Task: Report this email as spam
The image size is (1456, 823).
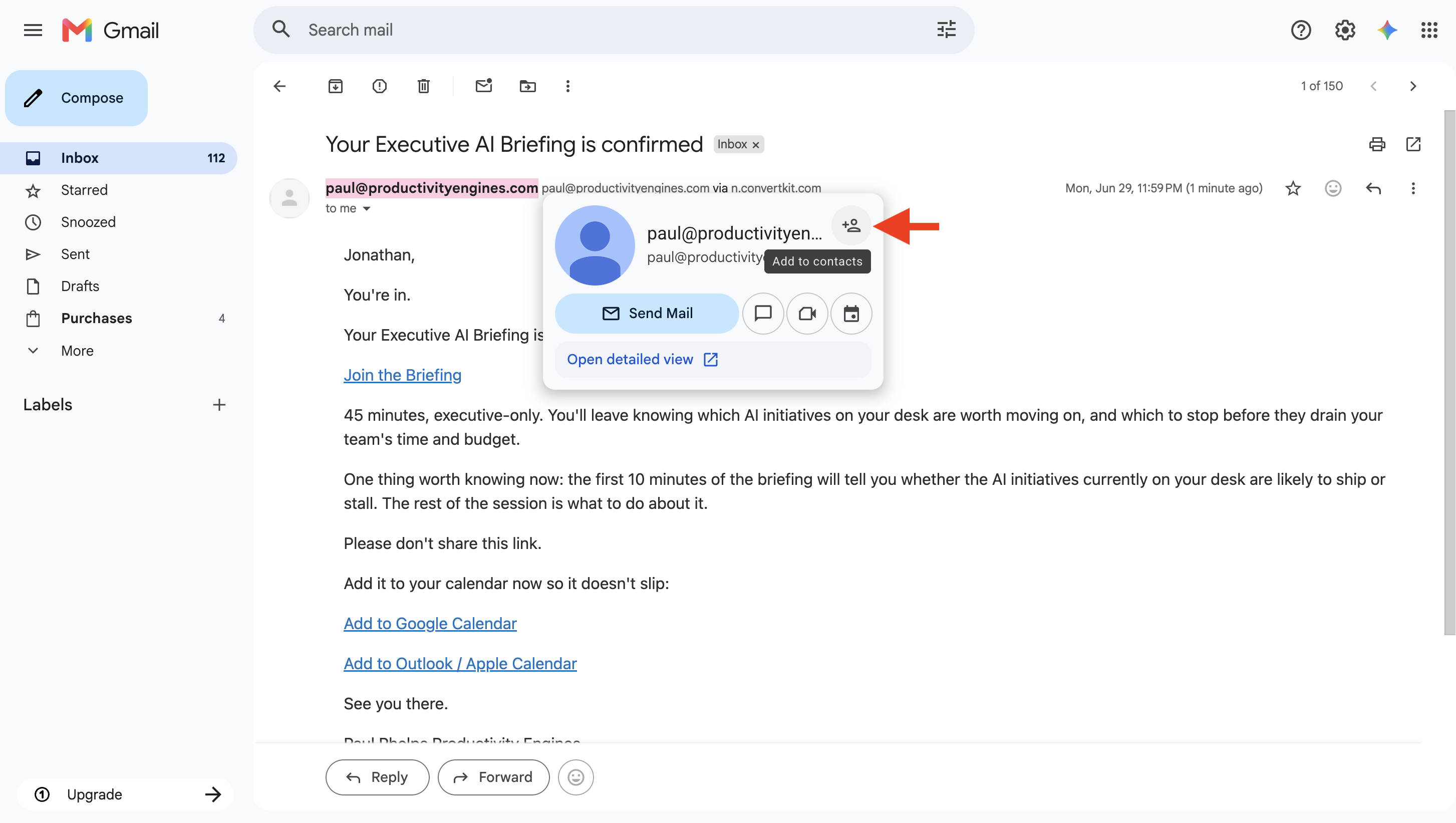Action: tap(379, 86)
